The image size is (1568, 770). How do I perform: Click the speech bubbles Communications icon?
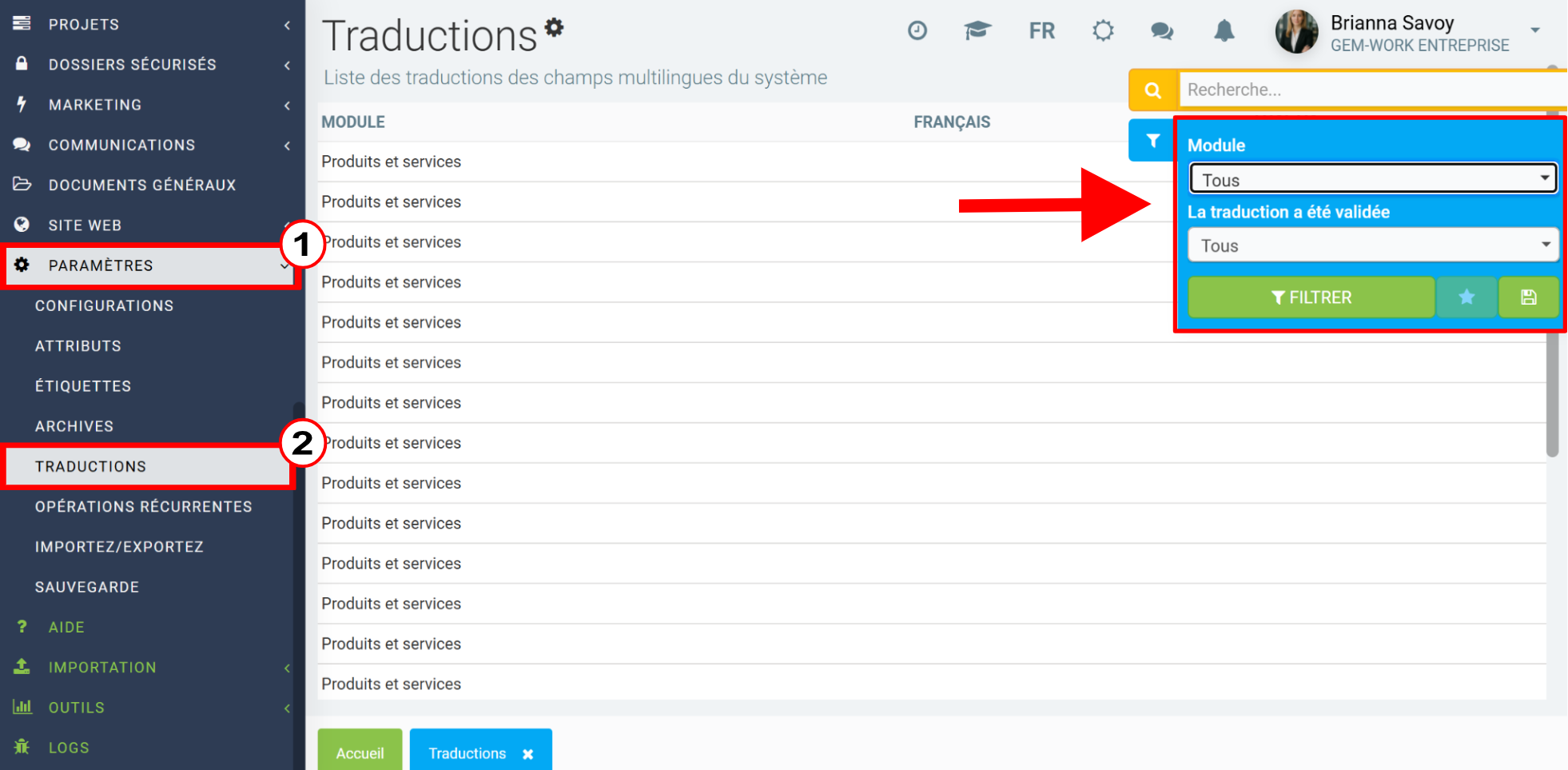22,145
